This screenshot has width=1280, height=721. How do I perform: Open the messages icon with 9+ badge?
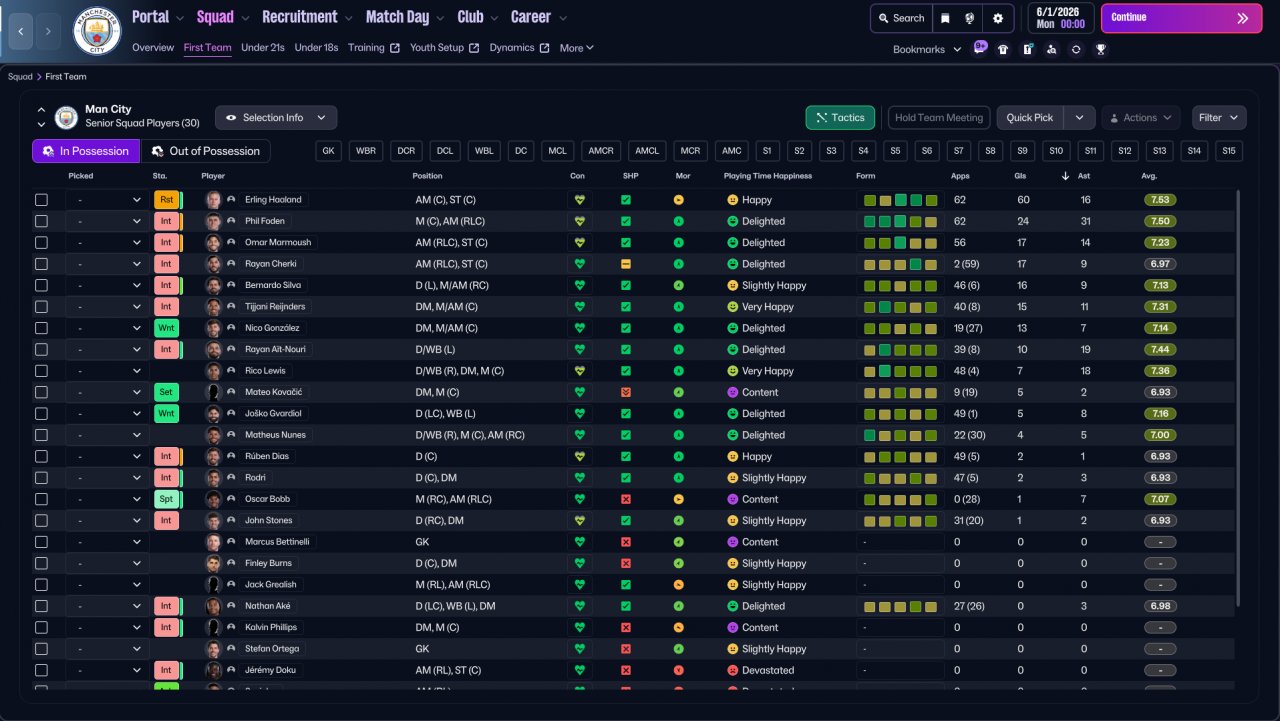click(x=979, y=48)
